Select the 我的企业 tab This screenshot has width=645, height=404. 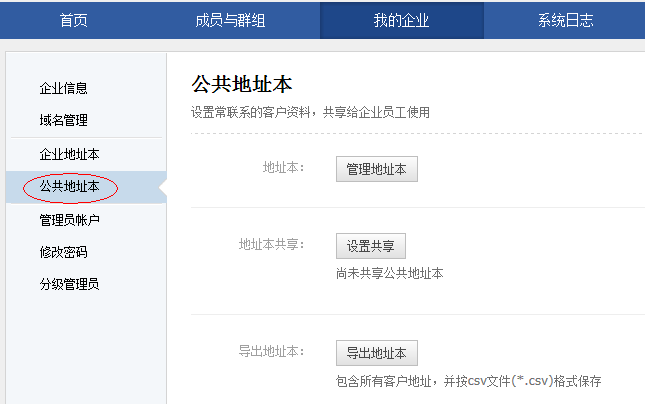401,20
